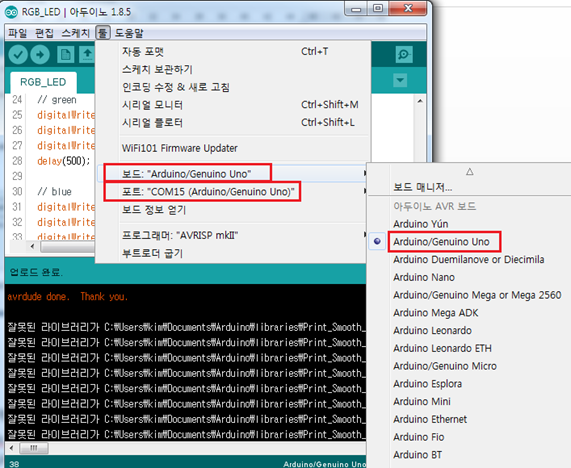Viewport: 571px width, 468px height.
Task: Click console horizontal scrollbar left arrow
Action: (11, 448)
